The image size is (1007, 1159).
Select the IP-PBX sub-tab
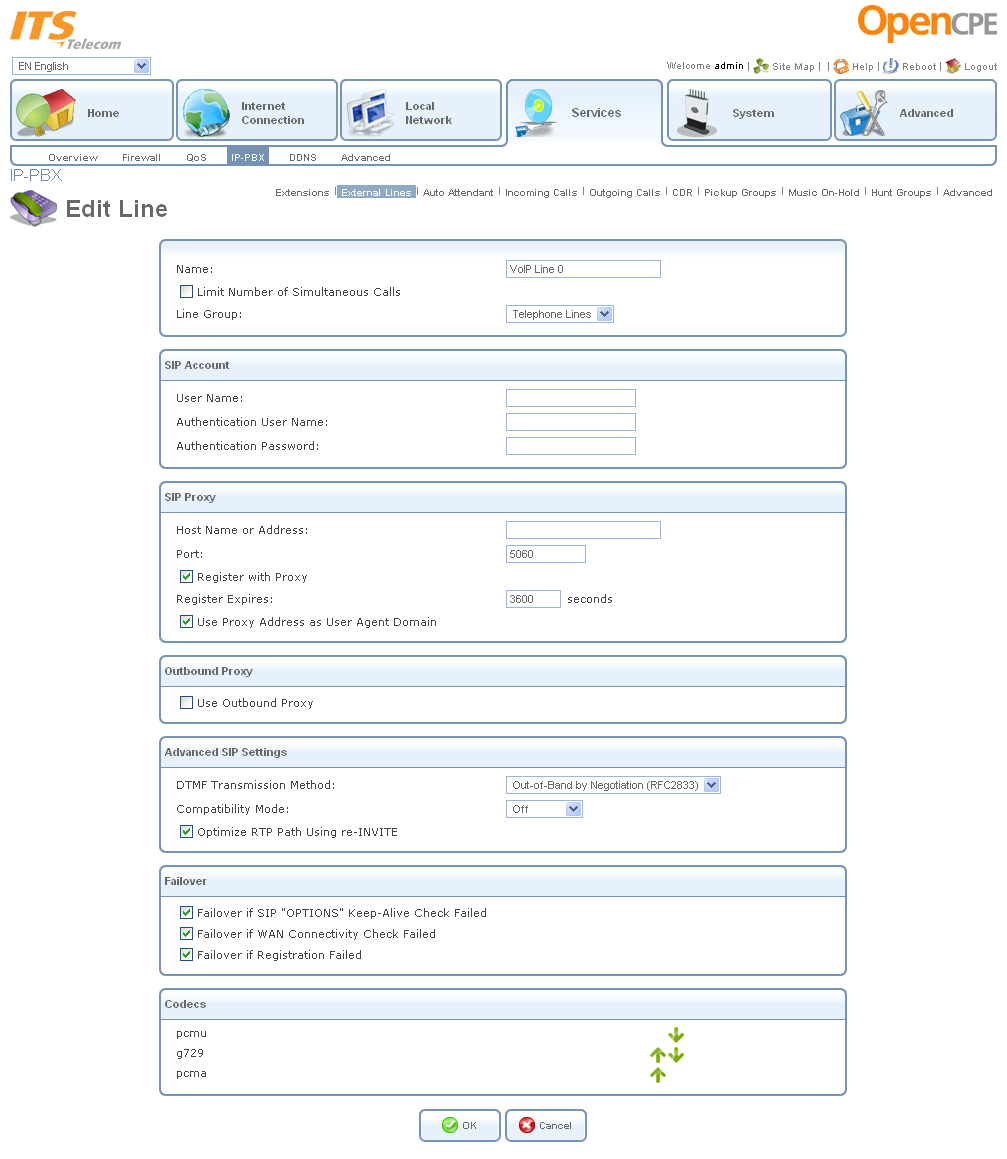[248, 157]
